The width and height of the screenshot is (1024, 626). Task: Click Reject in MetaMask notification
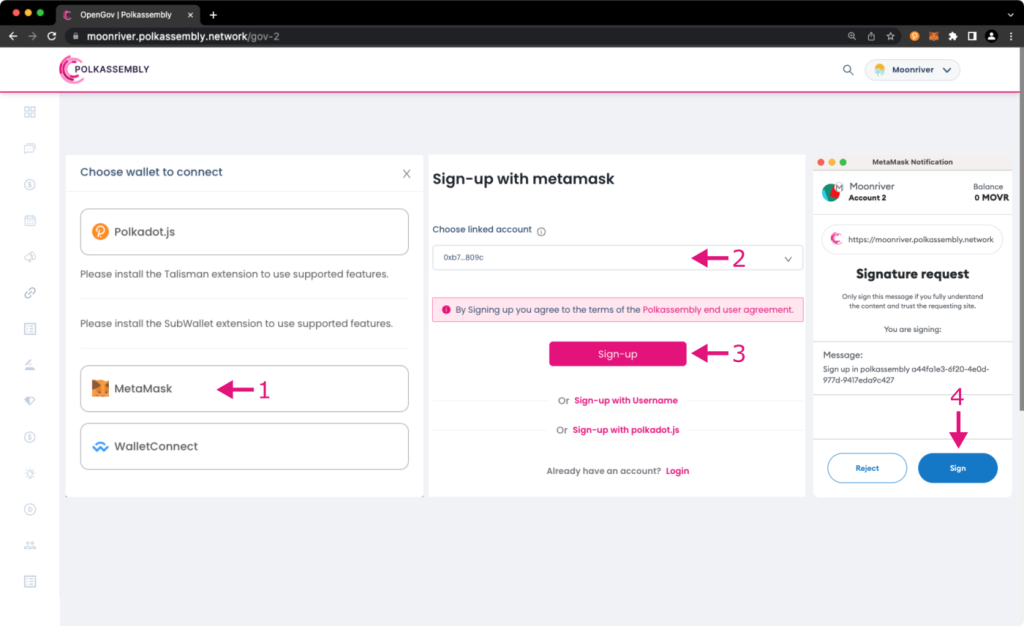point(867,468)
